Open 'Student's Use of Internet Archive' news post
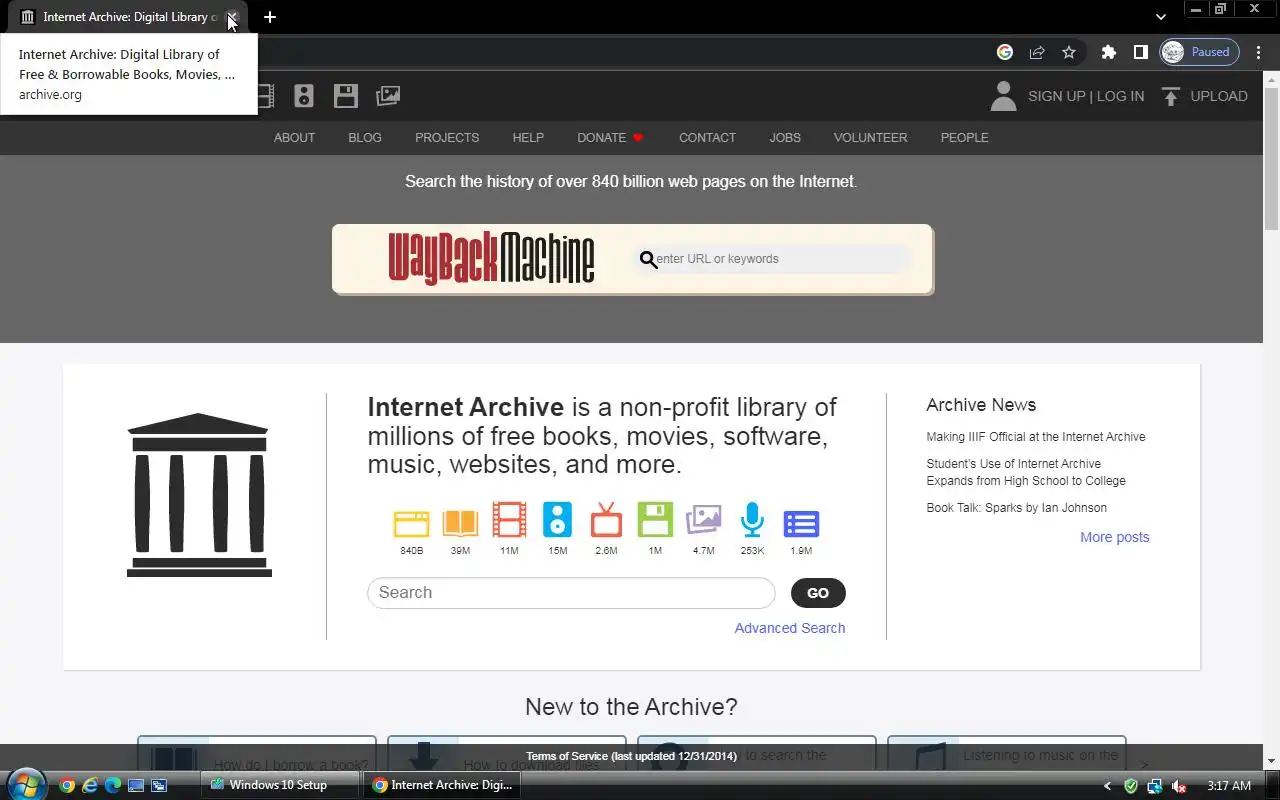The height and width of the screenshot is (800, 1280). (1026, 472)
